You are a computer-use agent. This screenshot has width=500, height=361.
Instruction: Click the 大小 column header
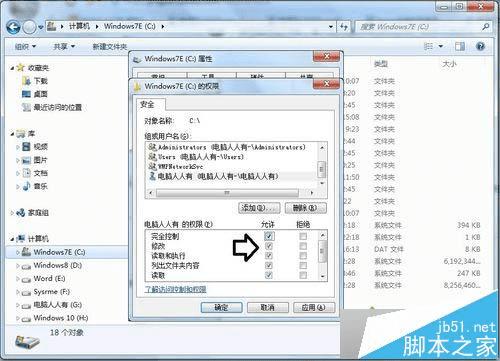[x=449, y=64]
